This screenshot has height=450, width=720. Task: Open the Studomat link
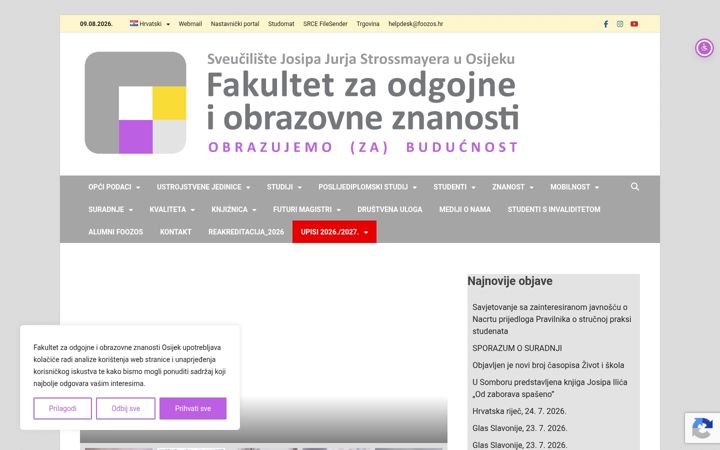281,24
